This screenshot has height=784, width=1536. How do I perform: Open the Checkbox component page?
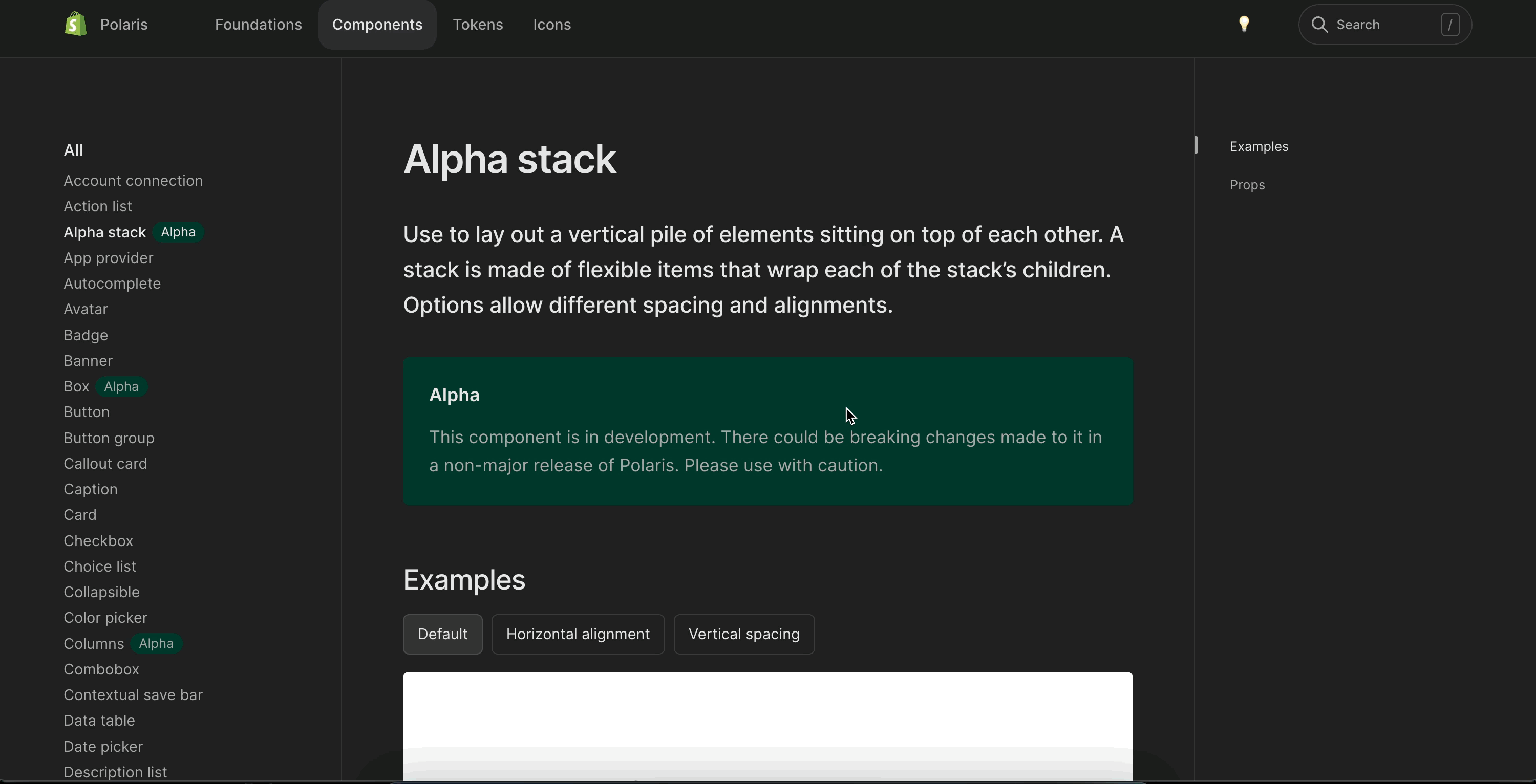98,541
